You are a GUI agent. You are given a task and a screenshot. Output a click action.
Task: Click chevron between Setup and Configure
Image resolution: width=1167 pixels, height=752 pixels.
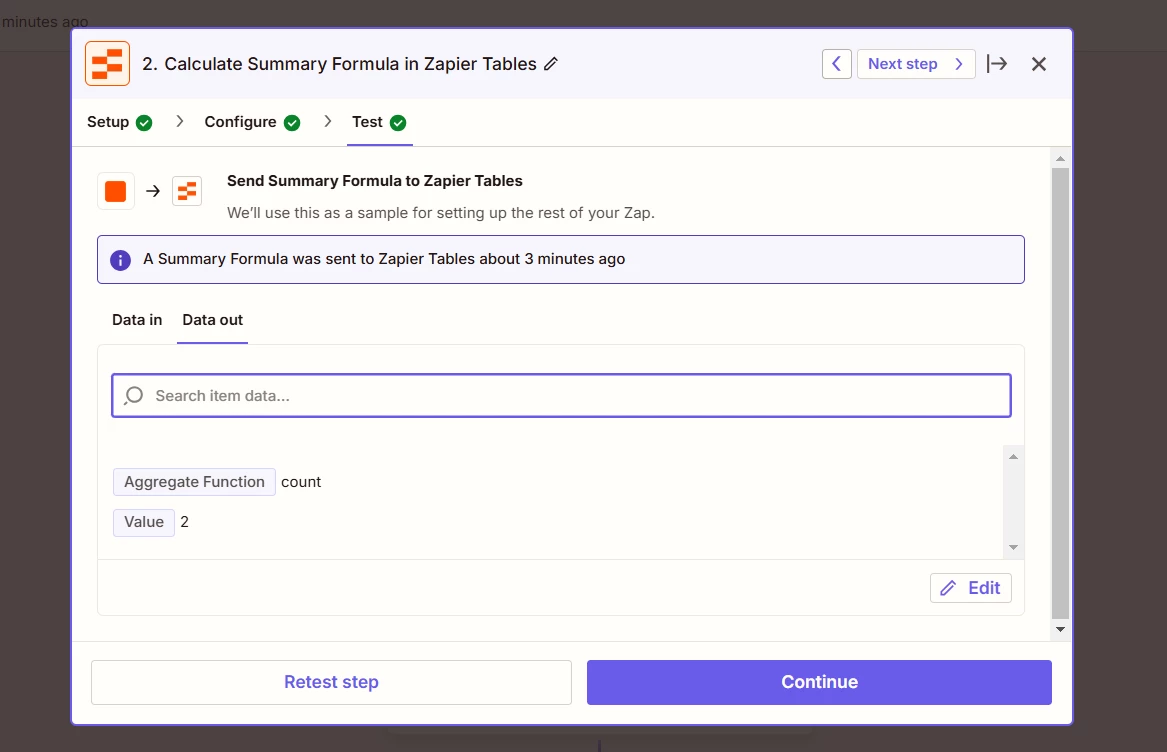pos(179,121)
